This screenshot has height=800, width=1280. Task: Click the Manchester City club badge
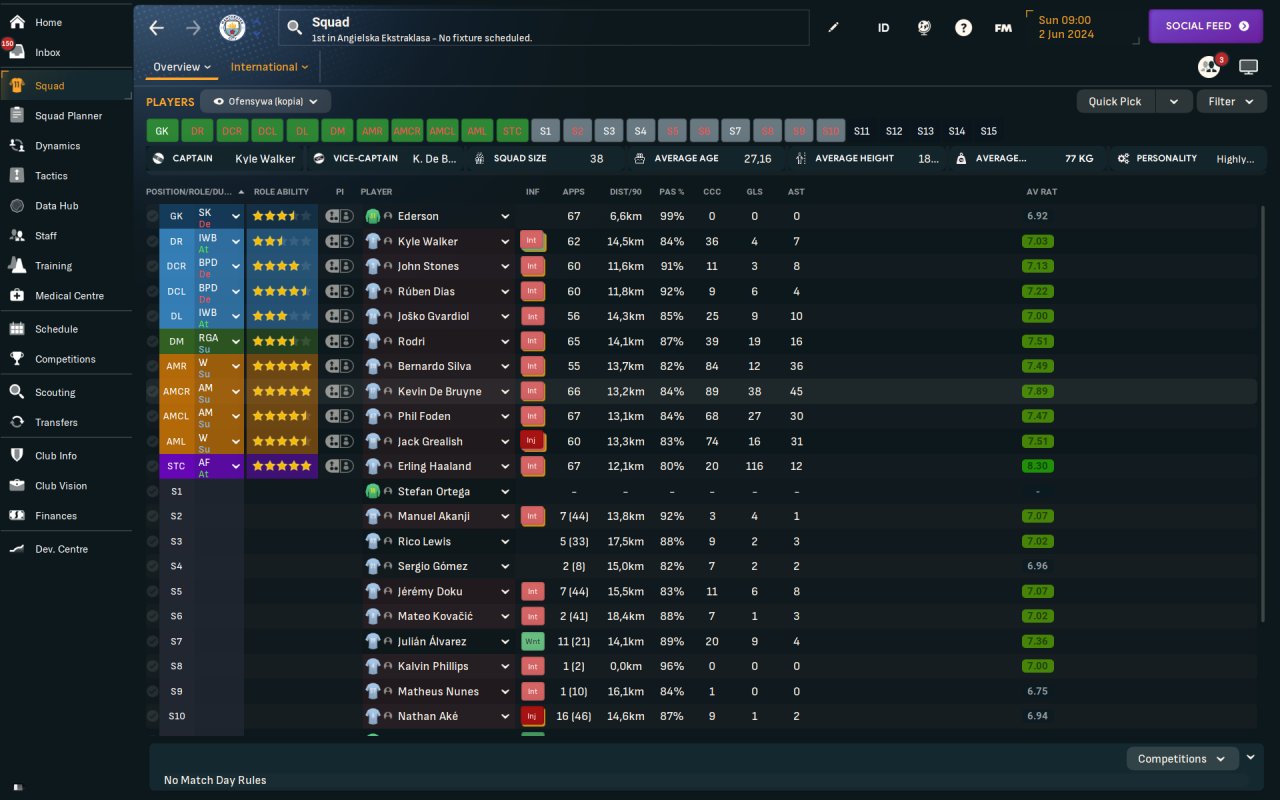click(232, 28)
